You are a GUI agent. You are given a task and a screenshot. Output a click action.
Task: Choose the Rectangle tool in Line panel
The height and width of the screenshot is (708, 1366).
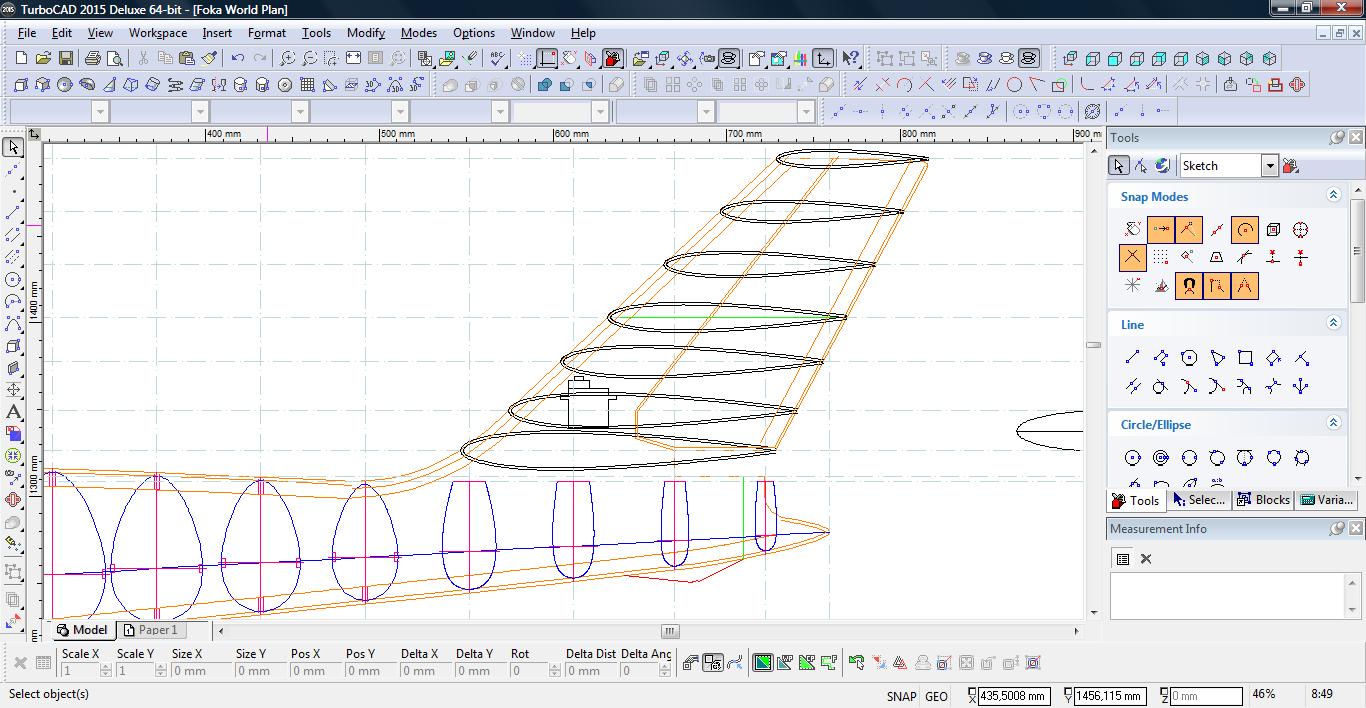(1245, 358)
